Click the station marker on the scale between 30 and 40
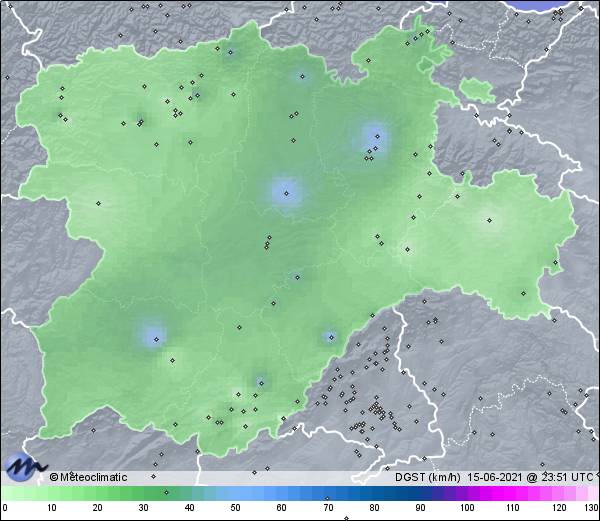This screenshot has height=521, width=600. click(x=166, y=492)
